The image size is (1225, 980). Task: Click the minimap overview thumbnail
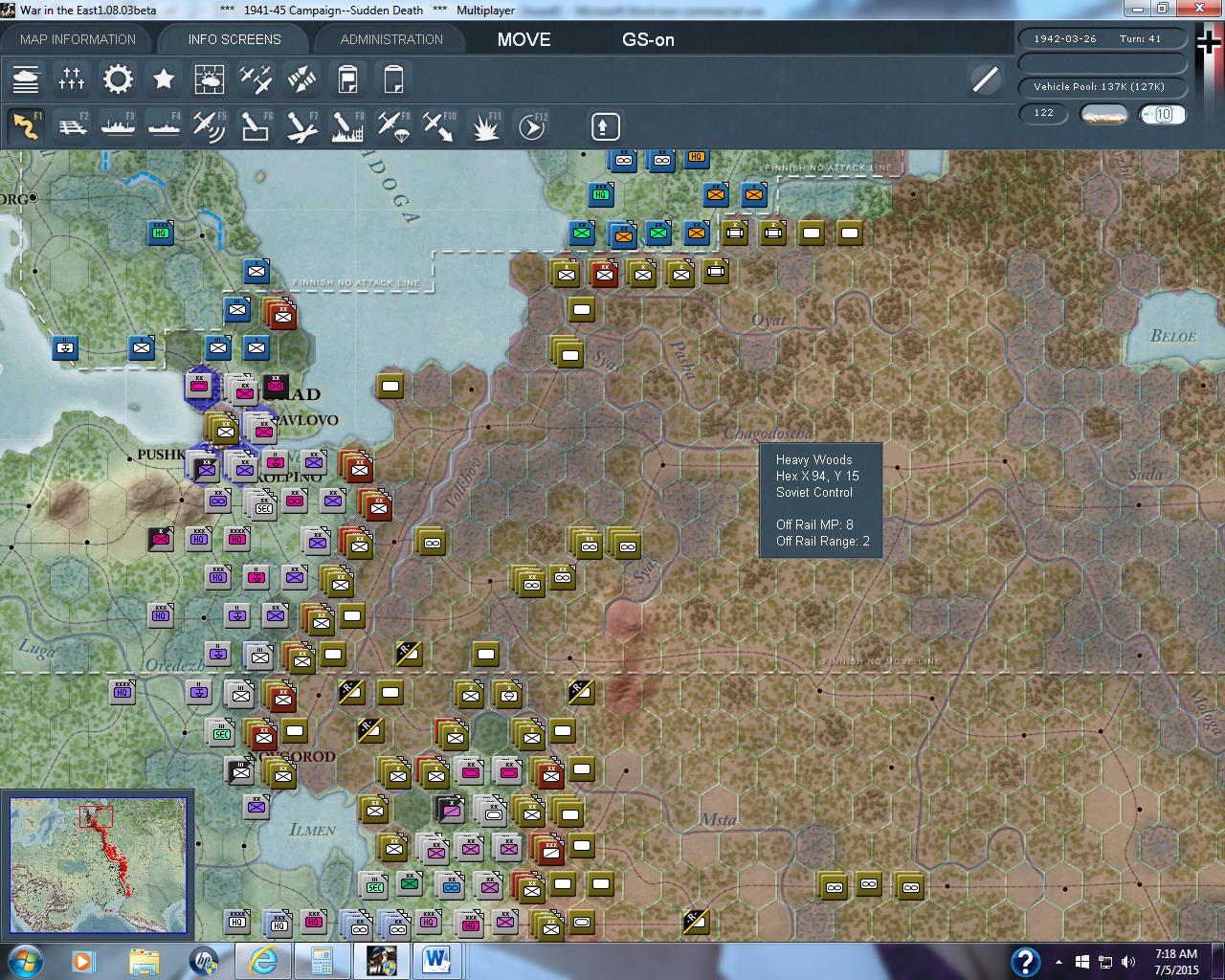click(x=98, y=865)
